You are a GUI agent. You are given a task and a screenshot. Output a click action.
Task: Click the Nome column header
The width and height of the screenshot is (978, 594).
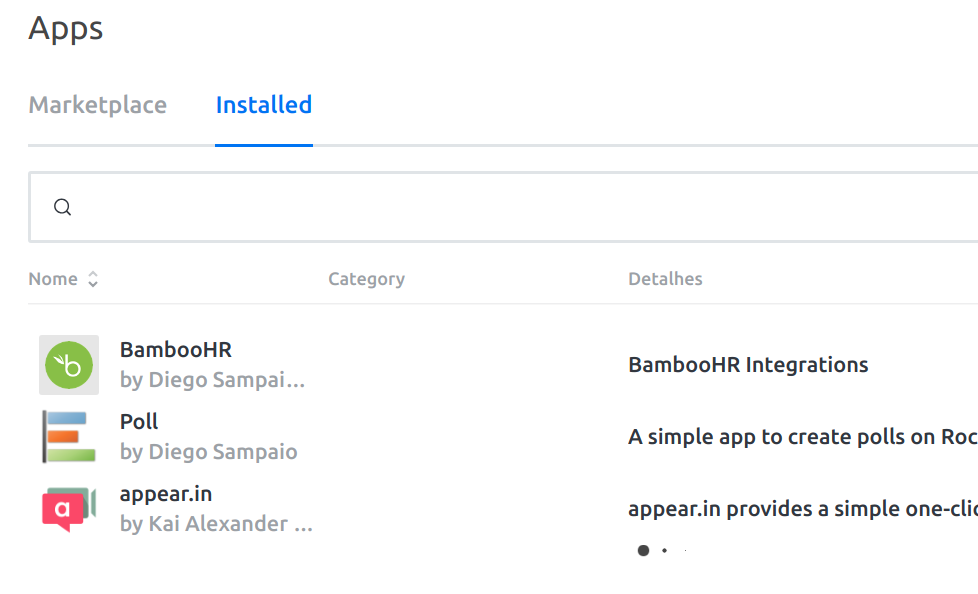click(53, 279)
